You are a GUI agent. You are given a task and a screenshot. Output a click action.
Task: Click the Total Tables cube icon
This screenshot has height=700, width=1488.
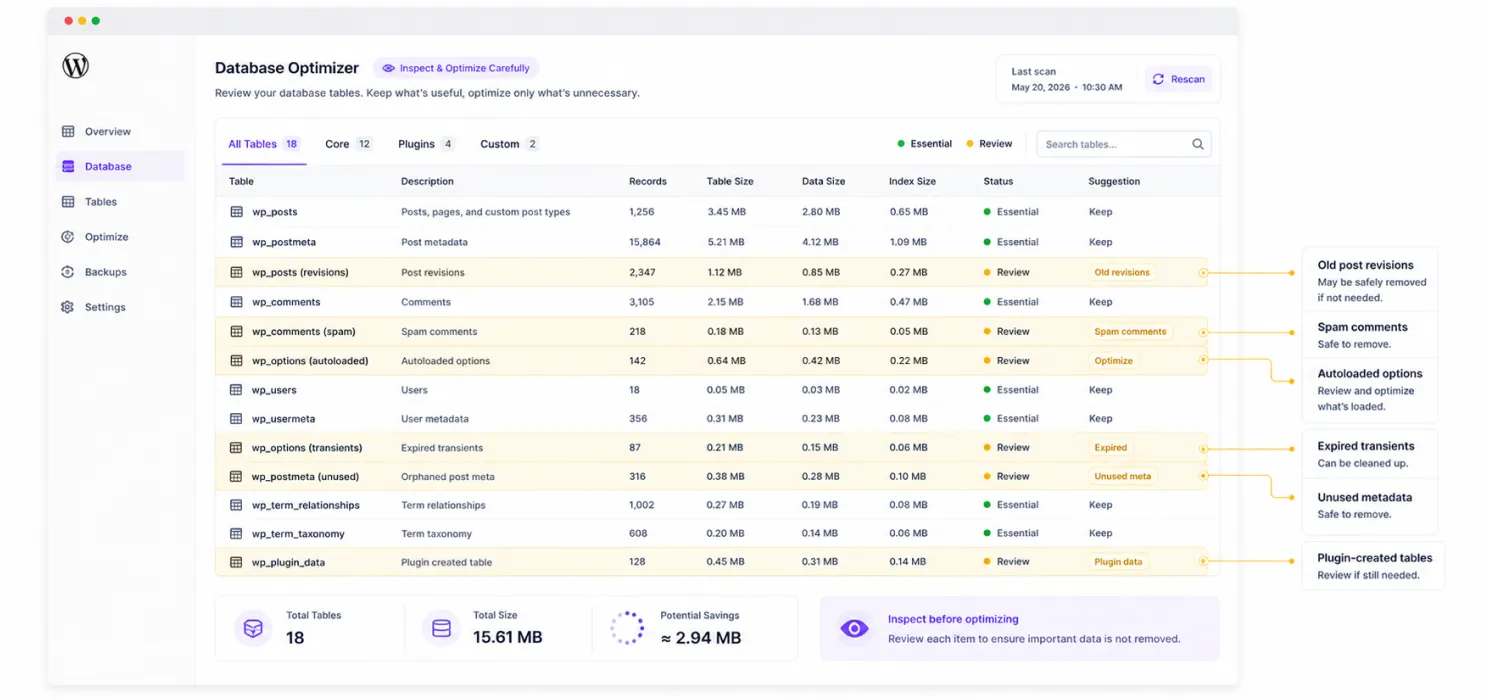pyautogui.click(x=253, y=628)
